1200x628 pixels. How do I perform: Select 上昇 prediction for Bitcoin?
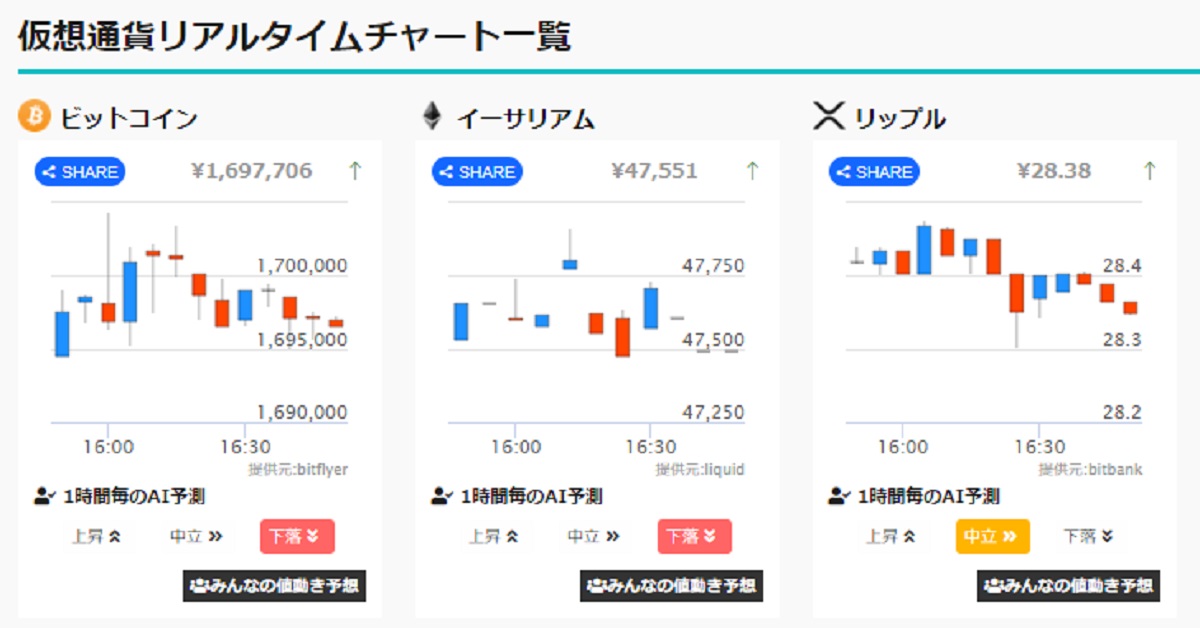pyautogui.click(x=96, y=536)
